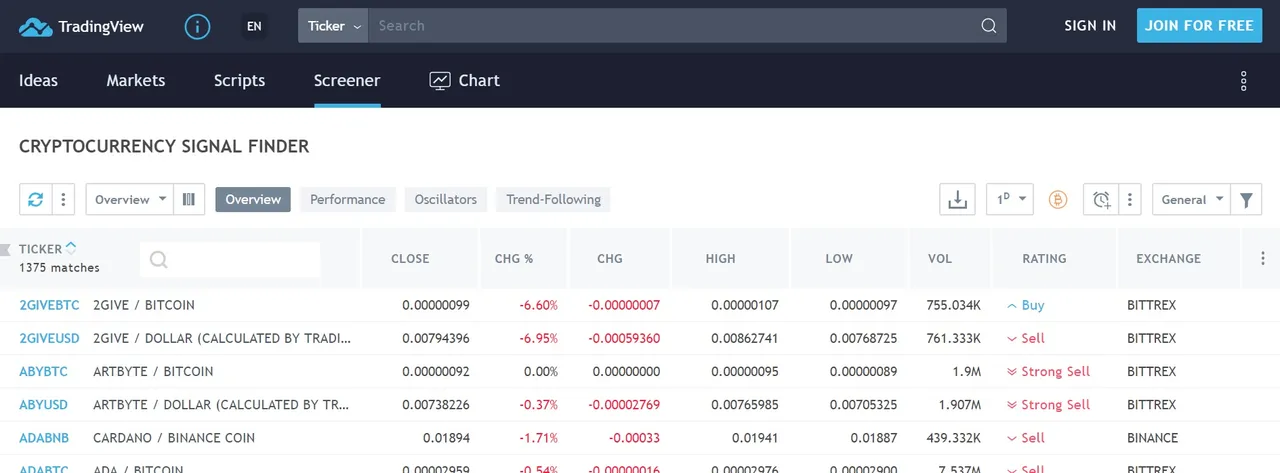Click the export download icon
This screenshot has height=473, width=1280.
[x=957, y=200]
